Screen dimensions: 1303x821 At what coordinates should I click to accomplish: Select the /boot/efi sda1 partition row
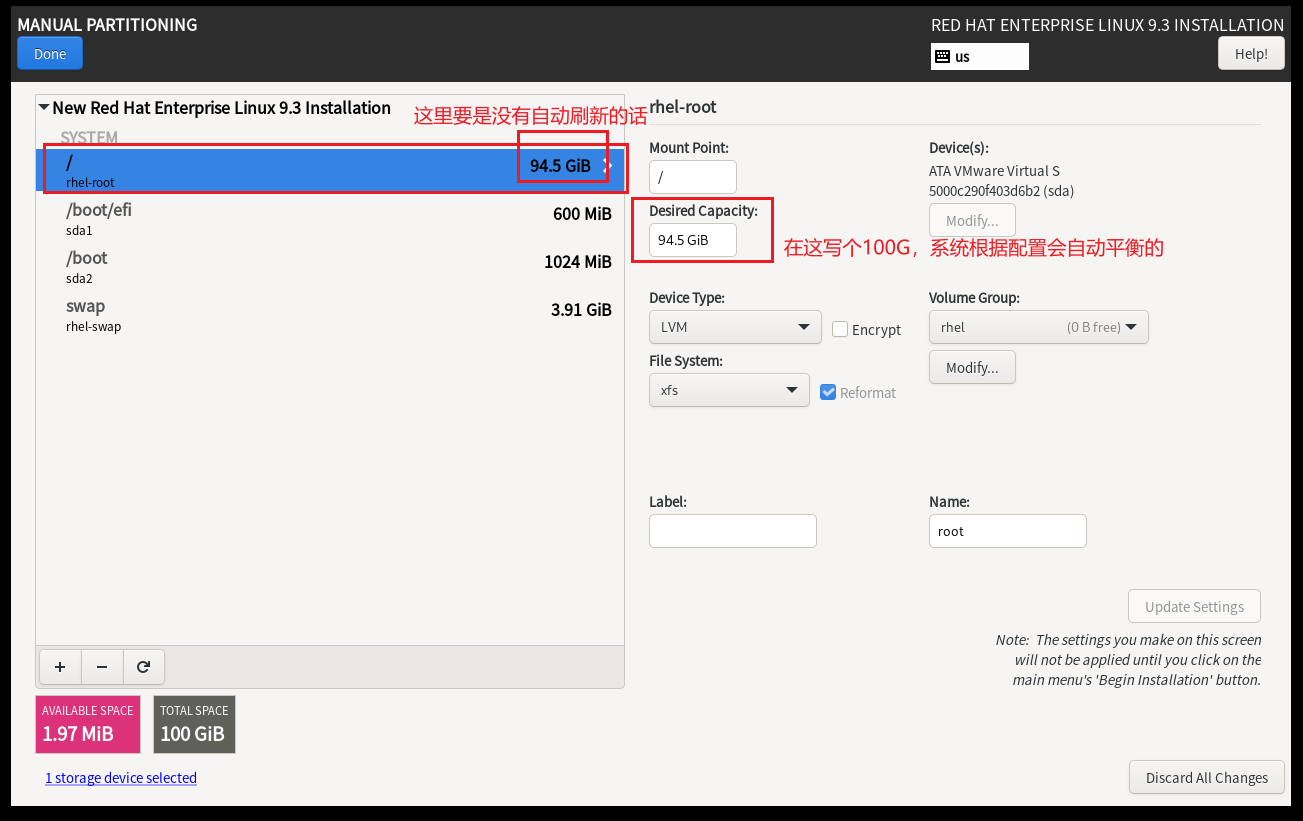click(x=330, y=218)
